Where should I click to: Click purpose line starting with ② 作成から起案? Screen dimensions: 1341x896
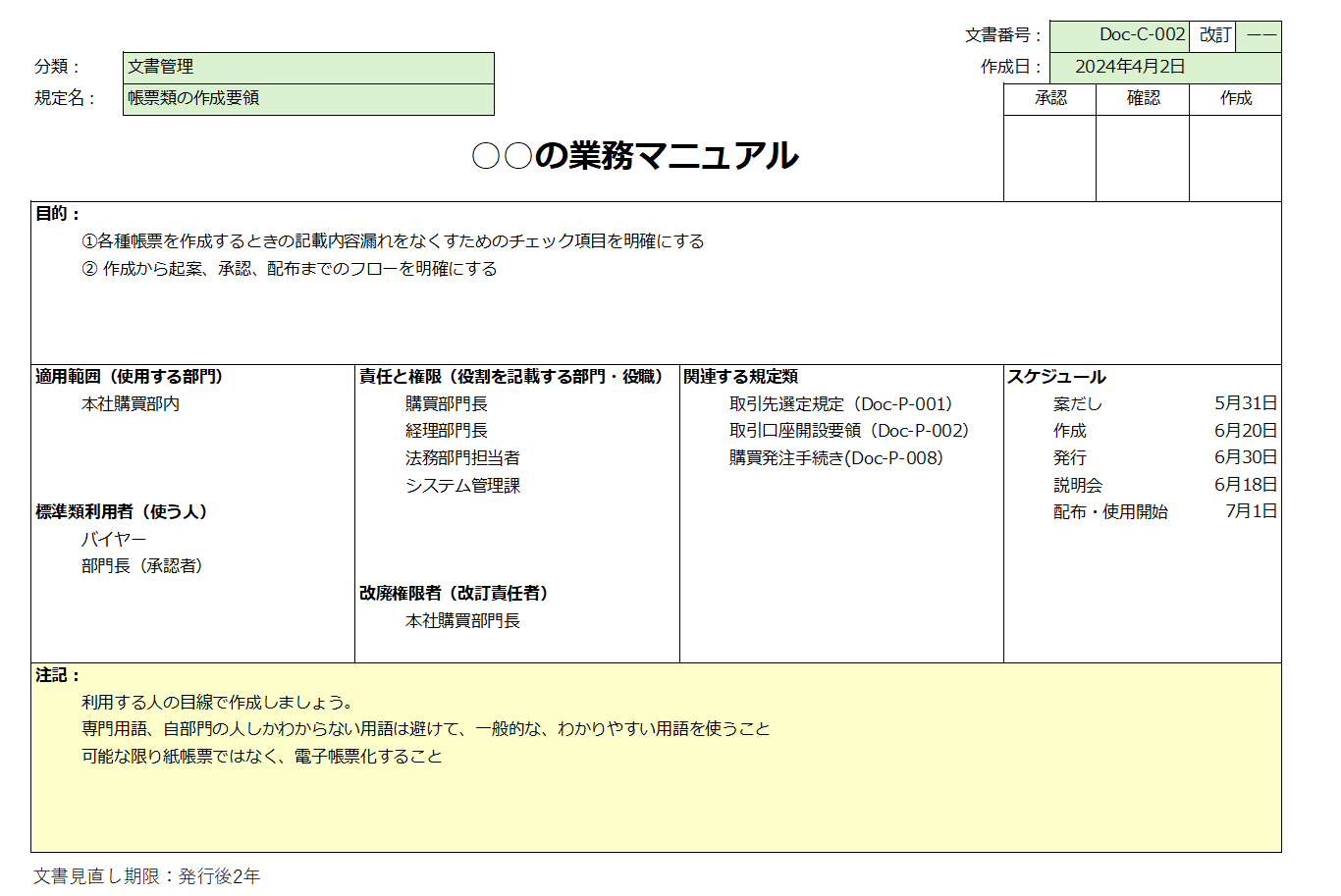(290, 269)
